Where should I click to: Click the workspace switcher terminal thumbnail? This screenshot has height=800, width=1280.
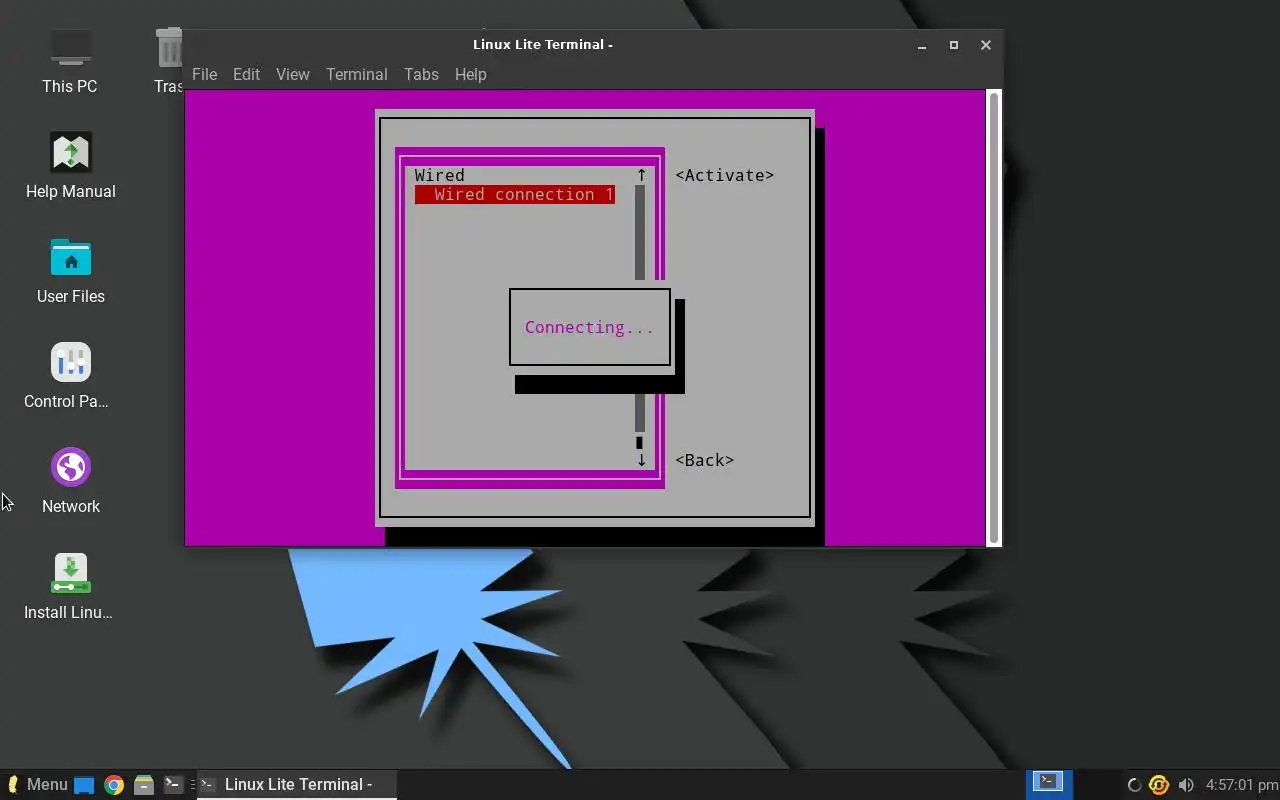(1049, 783)
